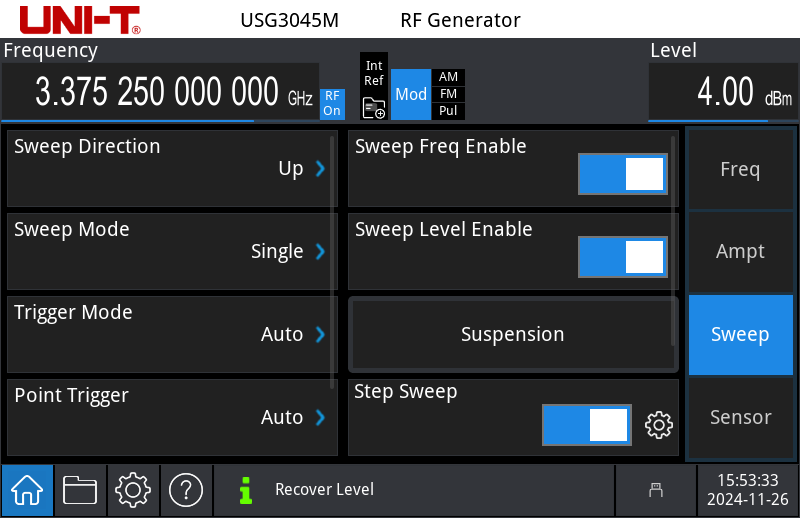
Task: Open the file folder icon
Action: [80, 490]
